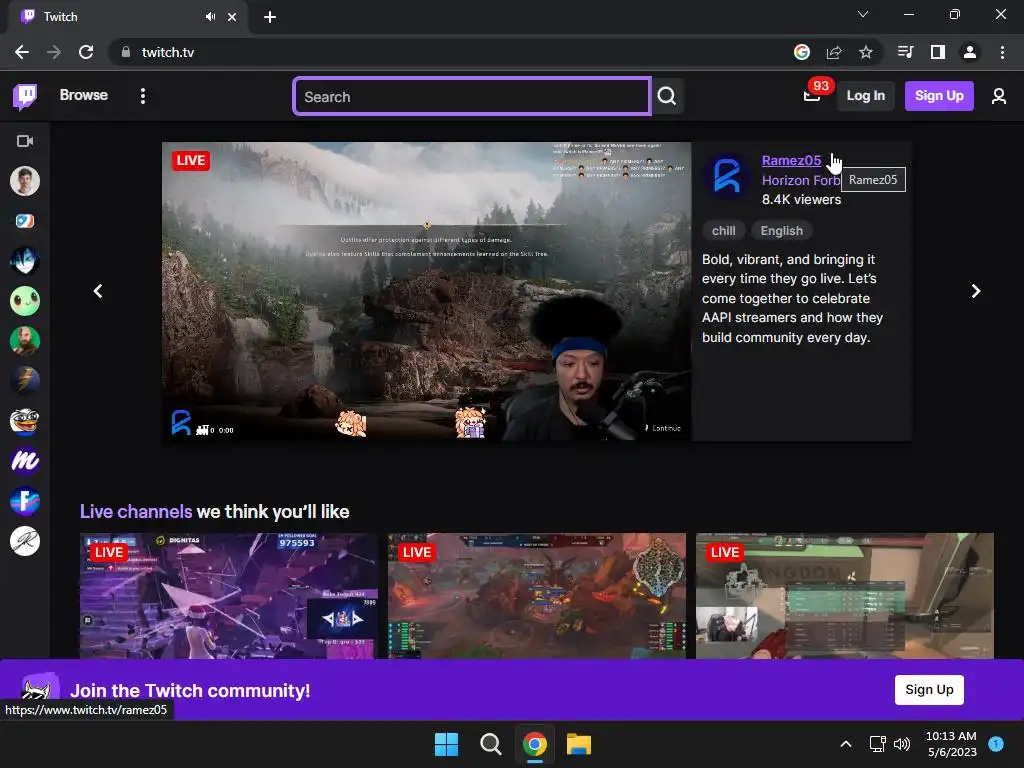The image size is (1024, 768).
Task: Focus the Twitch Search field
Action: (x=472, y=97)
